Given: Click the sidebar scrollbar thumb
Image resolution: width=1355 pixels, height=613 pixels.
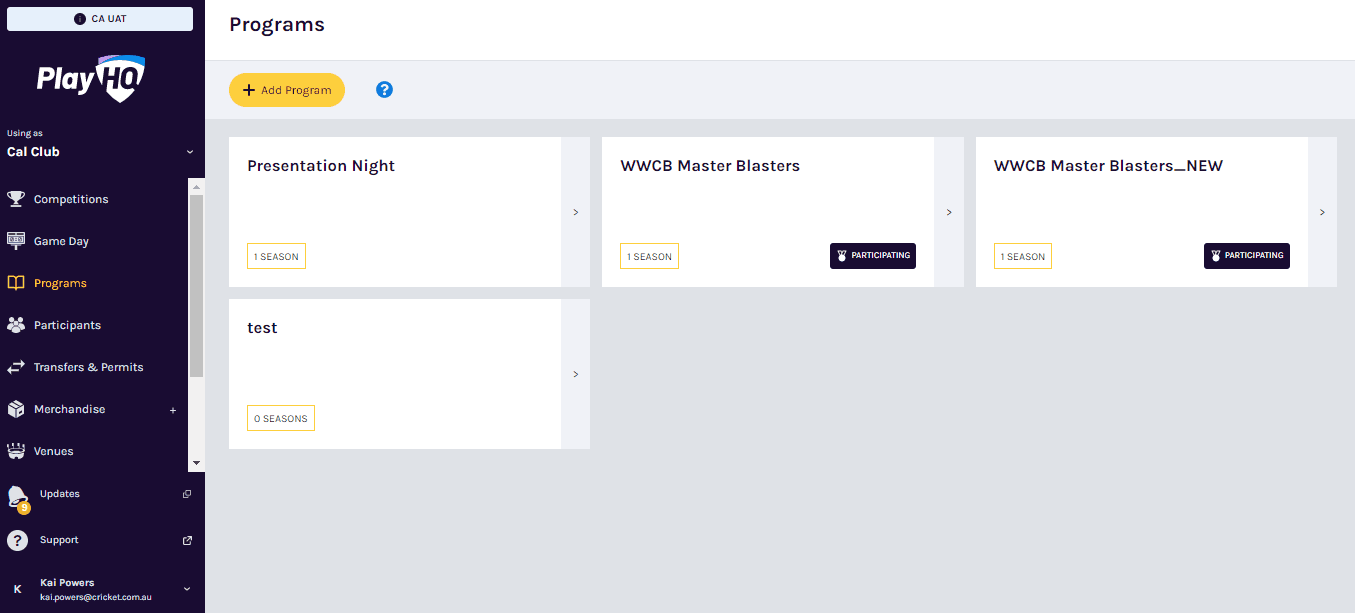Looking at the screenshot, I should [197, 285].
